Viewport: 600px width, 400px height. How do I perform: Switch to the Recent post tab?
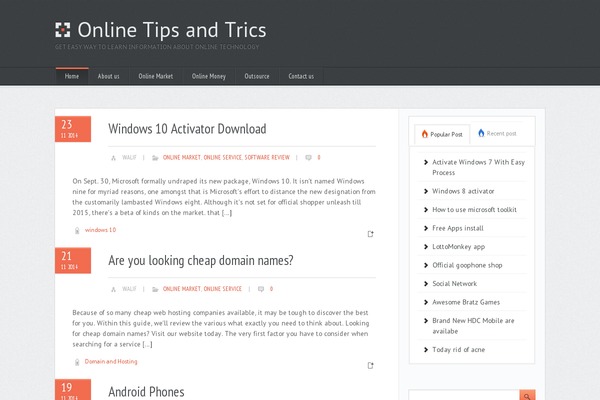click(497, 134)
